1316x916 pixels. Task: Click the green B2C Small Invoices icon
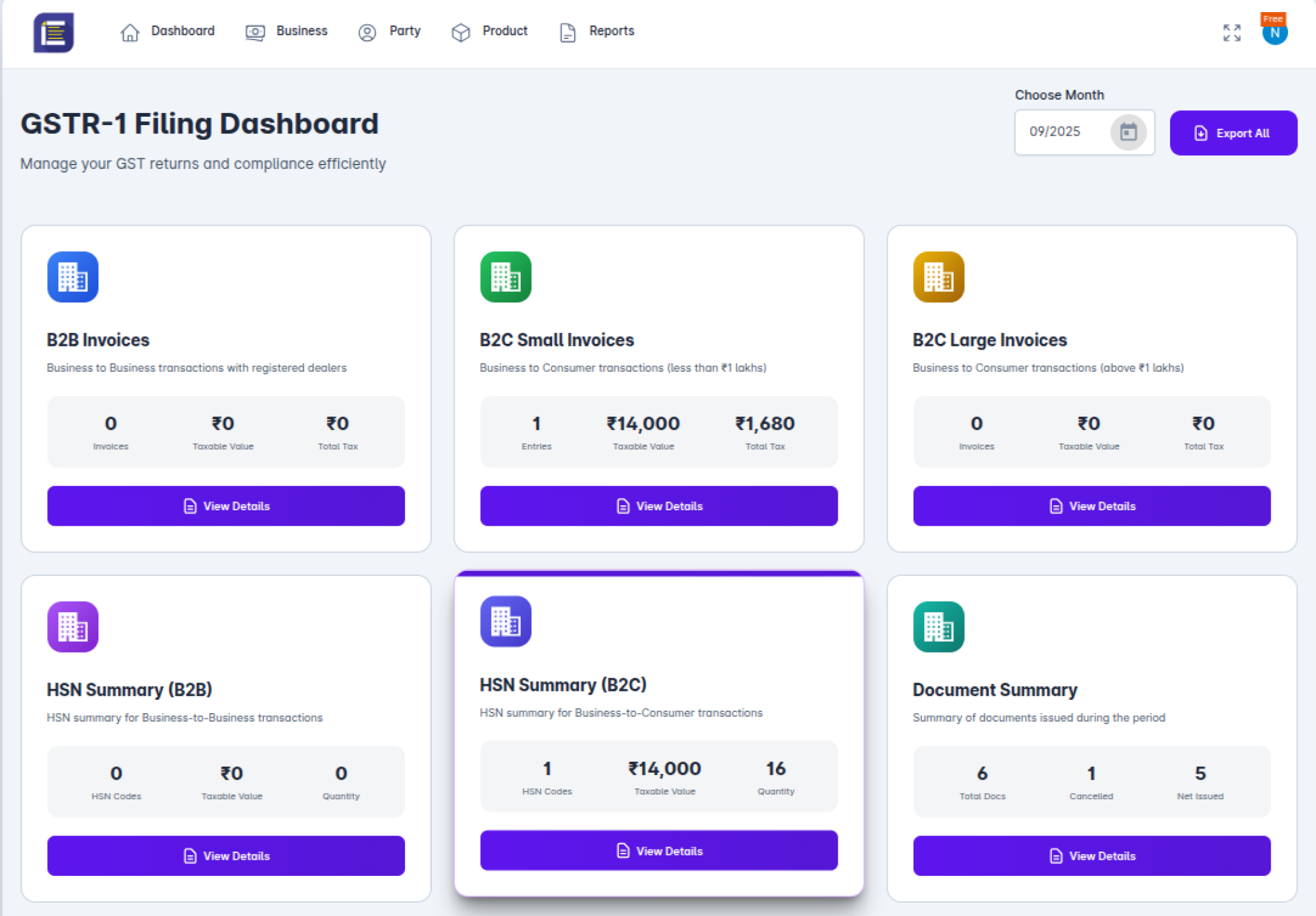pos(506,277)
